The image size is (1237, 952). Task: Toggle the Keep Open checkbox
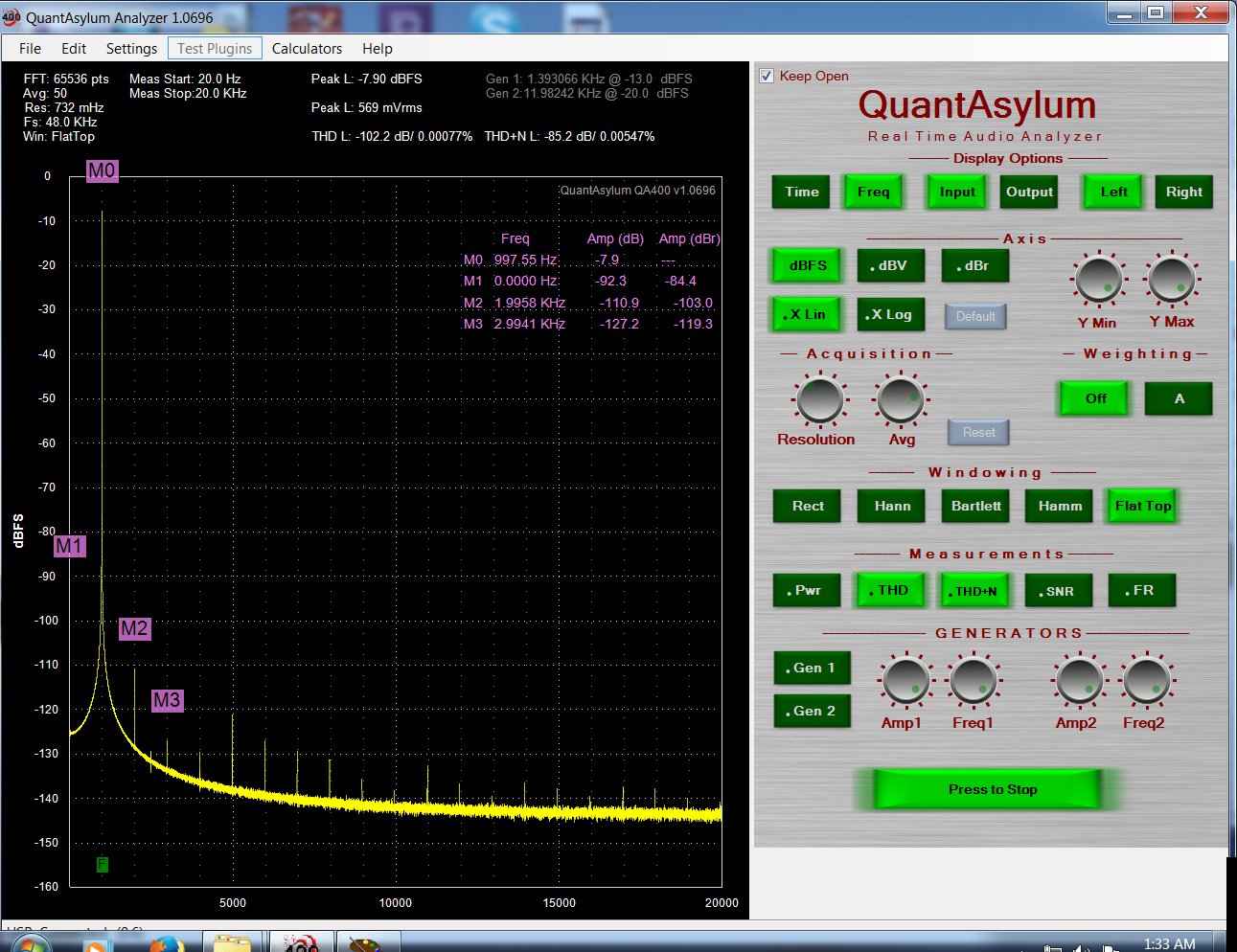(767, 76)
